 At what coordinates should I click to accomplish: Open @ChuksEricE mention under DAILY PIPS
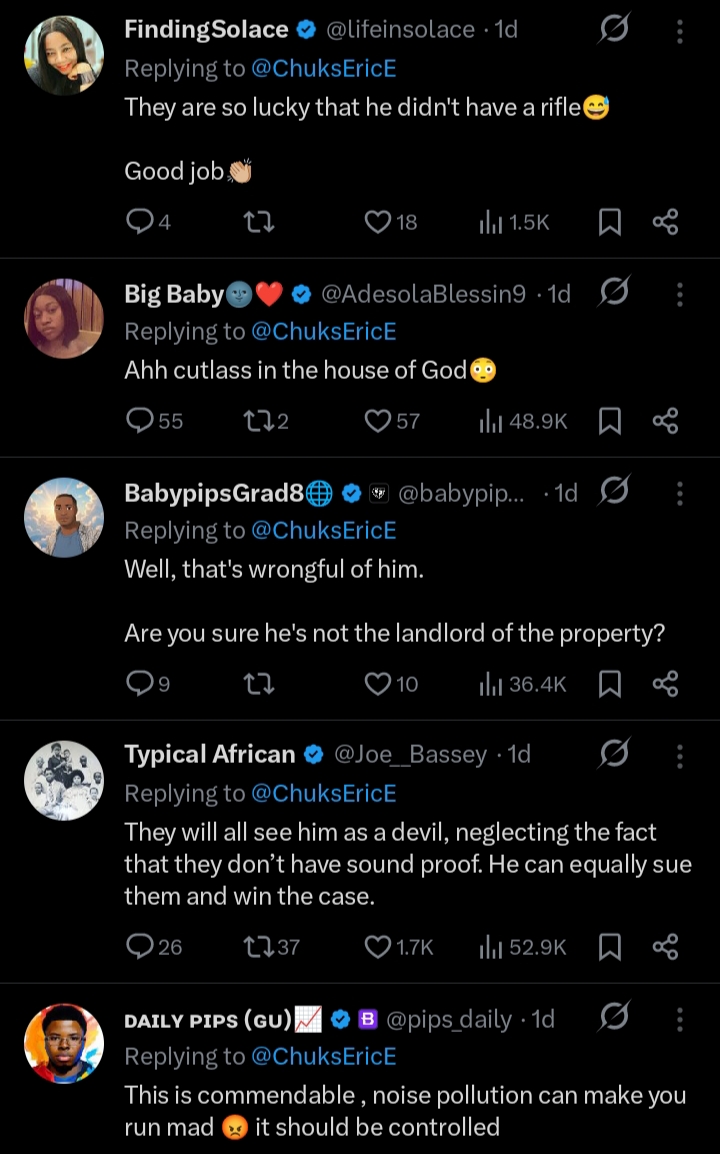click(x=324, y=1056)
